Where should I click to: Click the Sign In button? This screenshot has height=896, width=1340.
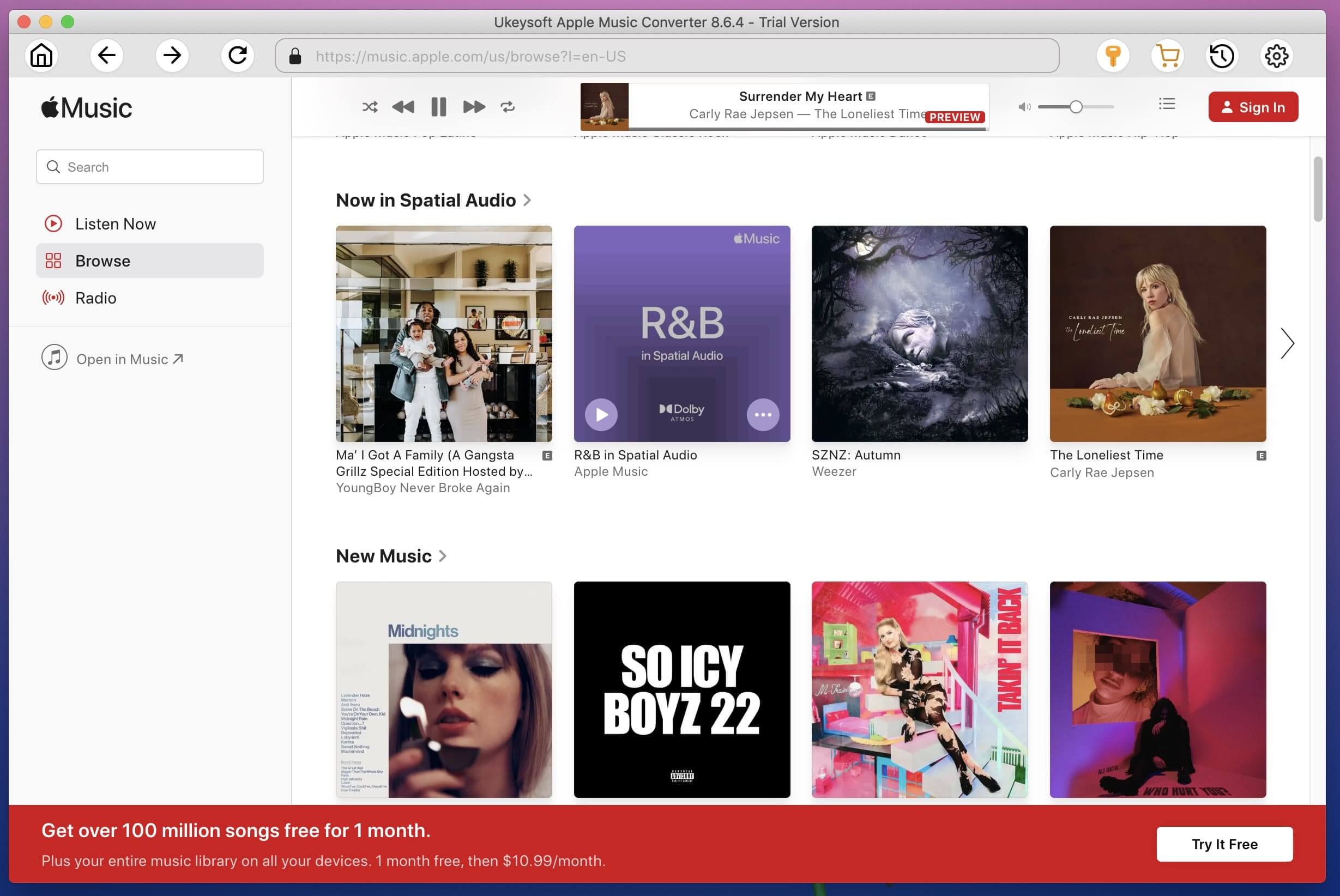1253,107
